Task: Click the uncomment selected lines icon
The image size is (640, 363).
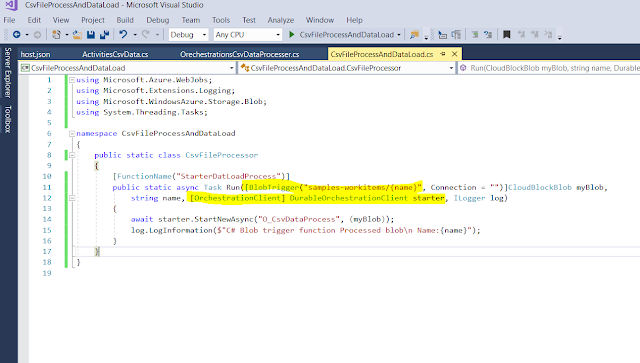Action: coord(488,35)
